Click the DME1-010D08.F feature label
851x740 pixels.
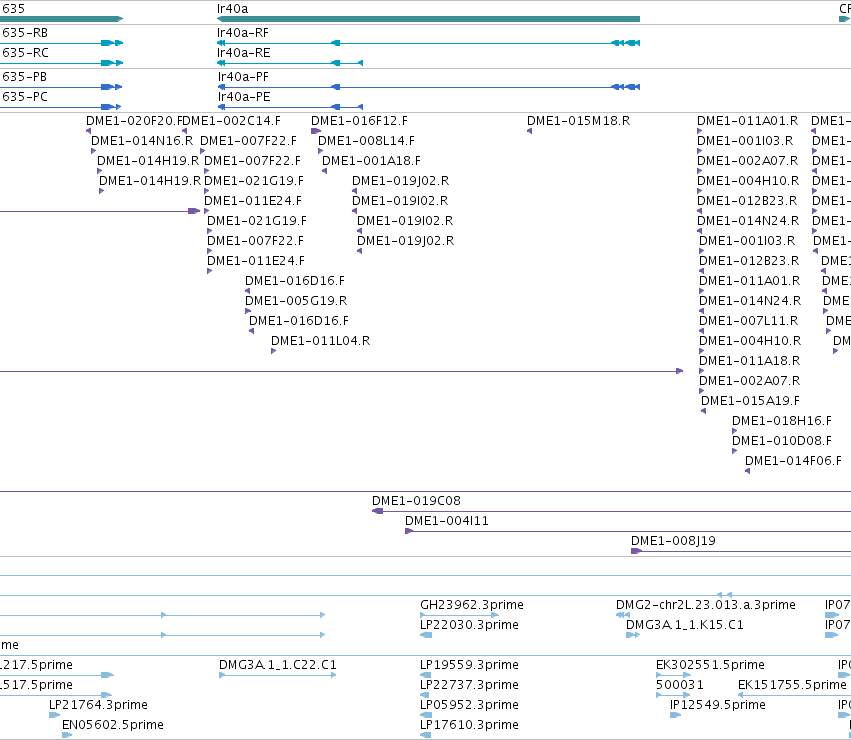782,440
